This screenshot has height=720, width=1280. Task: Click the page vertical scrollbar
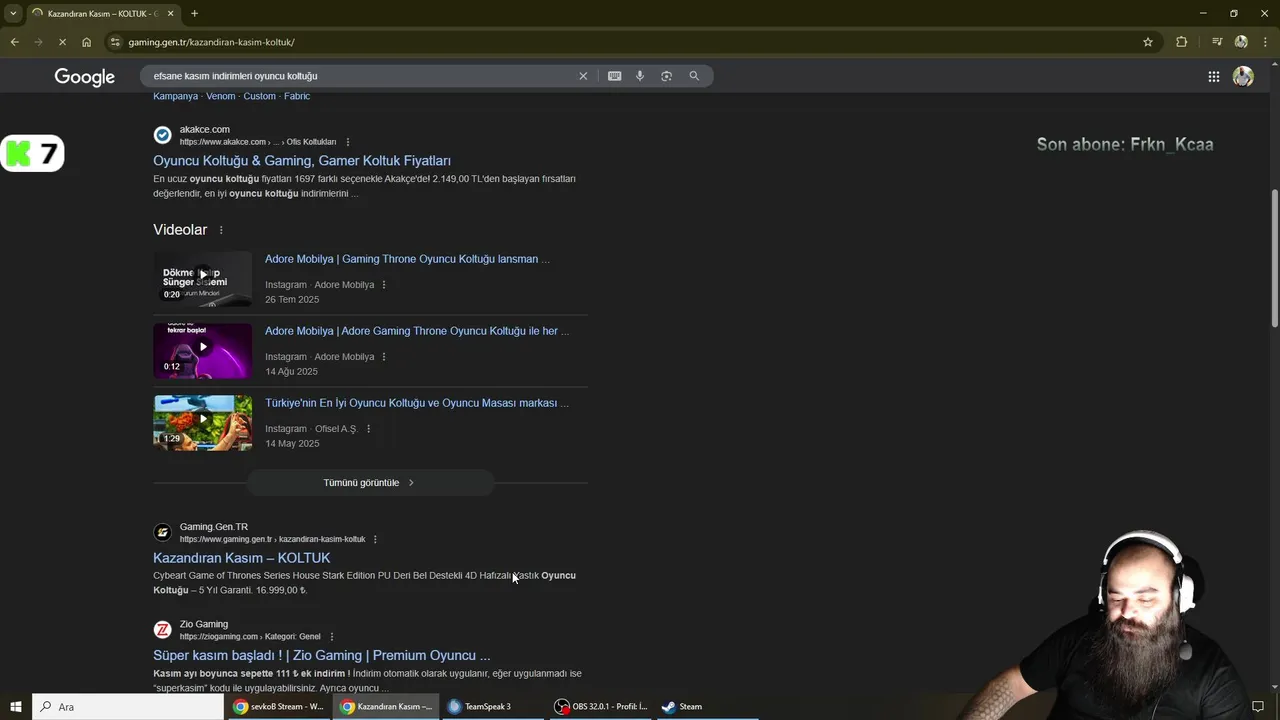pos(1274,258)
